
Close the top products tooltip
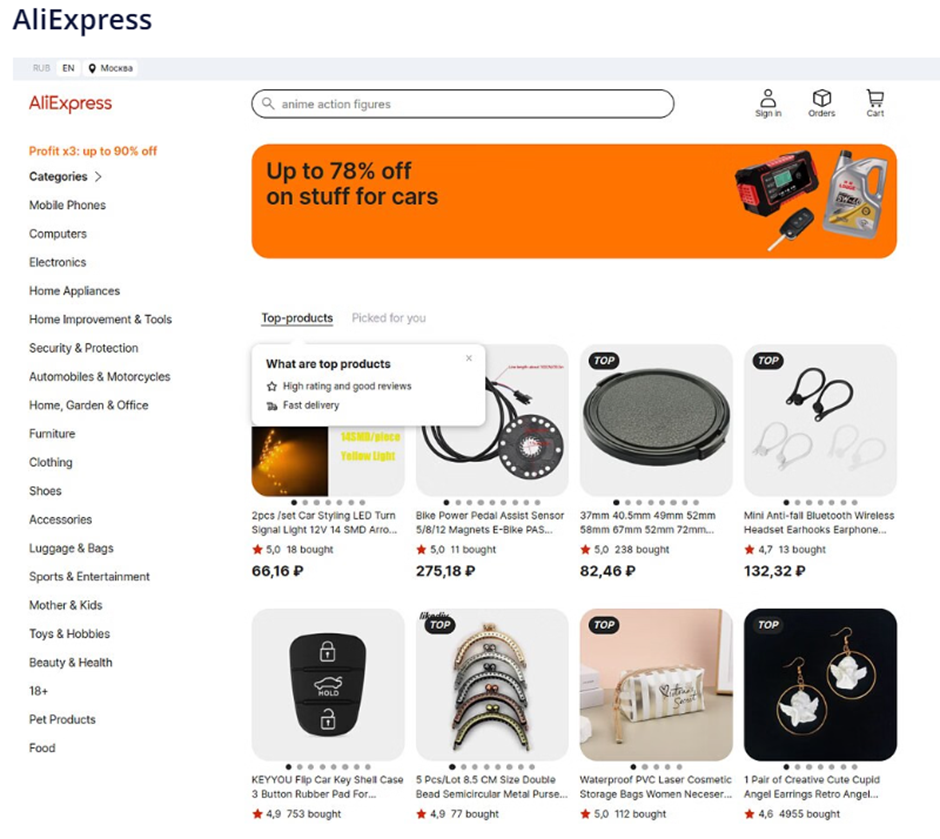point(469,358)
